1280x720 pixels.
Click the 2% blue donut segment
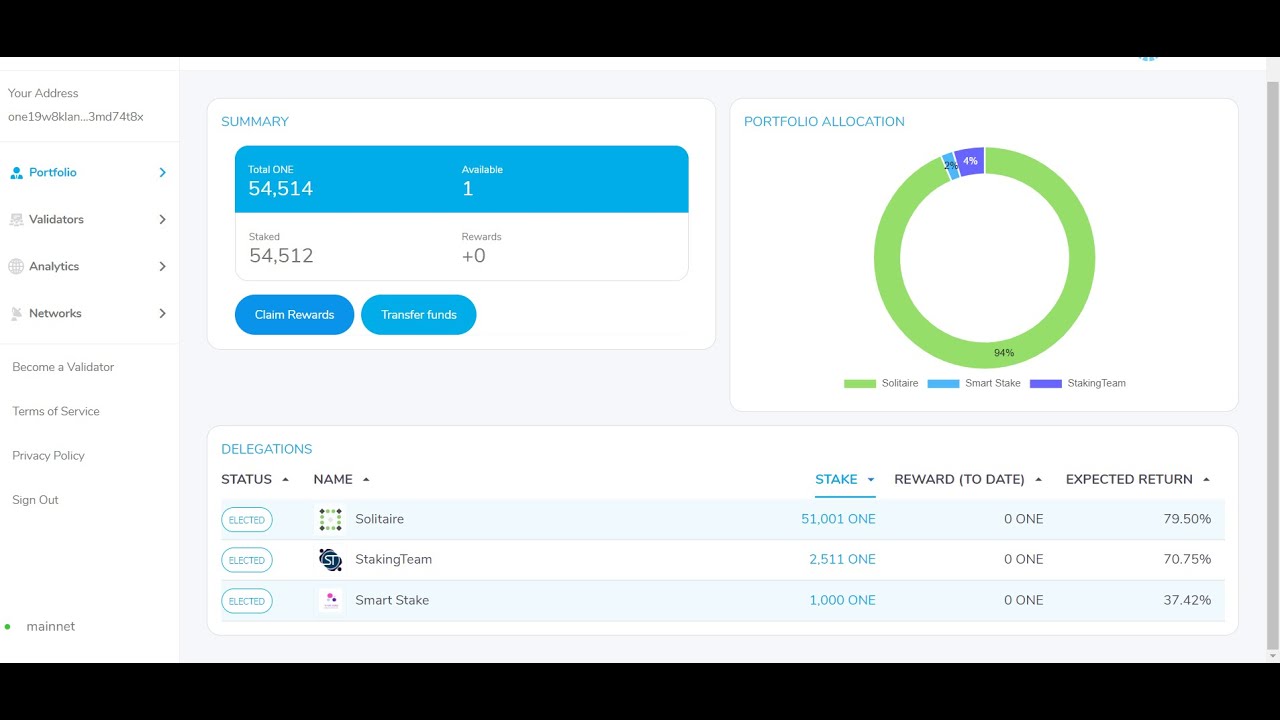pos(950,166)
